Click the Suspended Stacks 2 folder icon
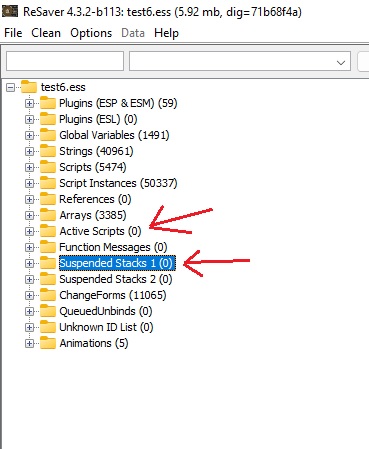This screenshot has width=369, height=449. coord(48,279)
